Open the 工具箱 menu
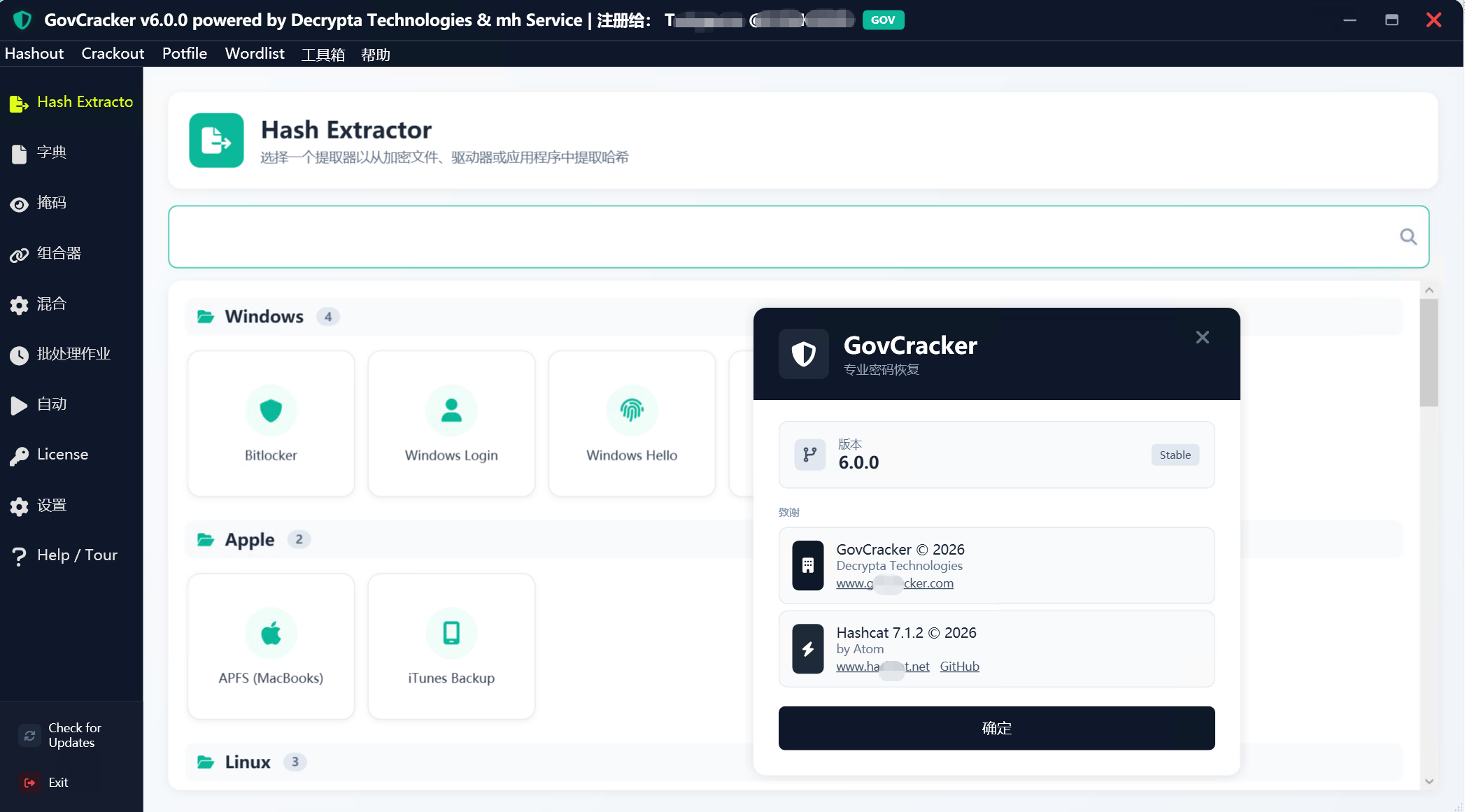 click(x=323, y=55)
